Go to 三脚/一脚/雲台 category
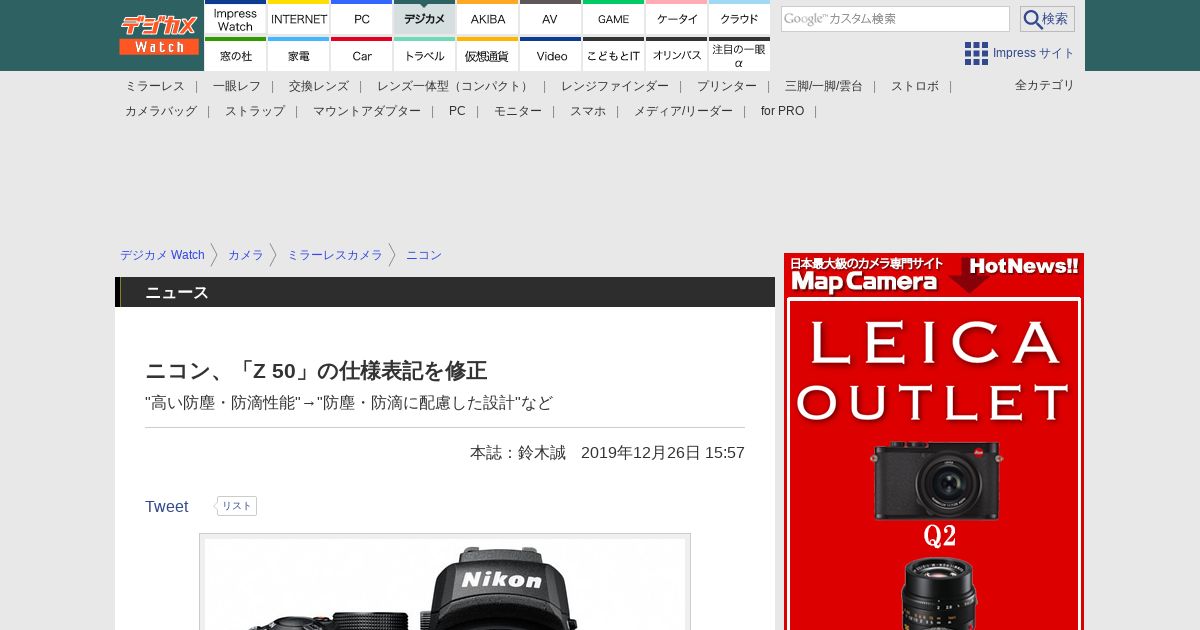 point(824,86)
